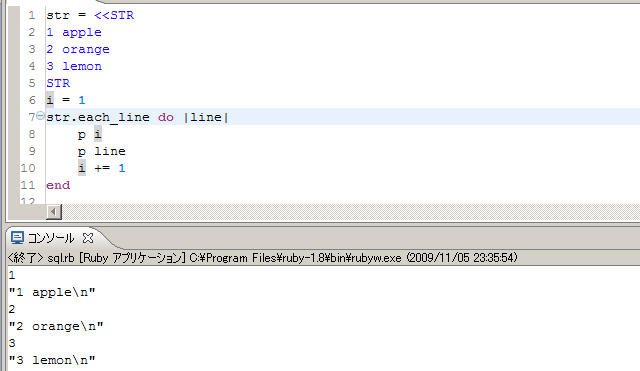Click the editor horizontal scrollbar track
The height and width of the screenshot is (371, 640).
pyautogui.click(x=350, y=212)
